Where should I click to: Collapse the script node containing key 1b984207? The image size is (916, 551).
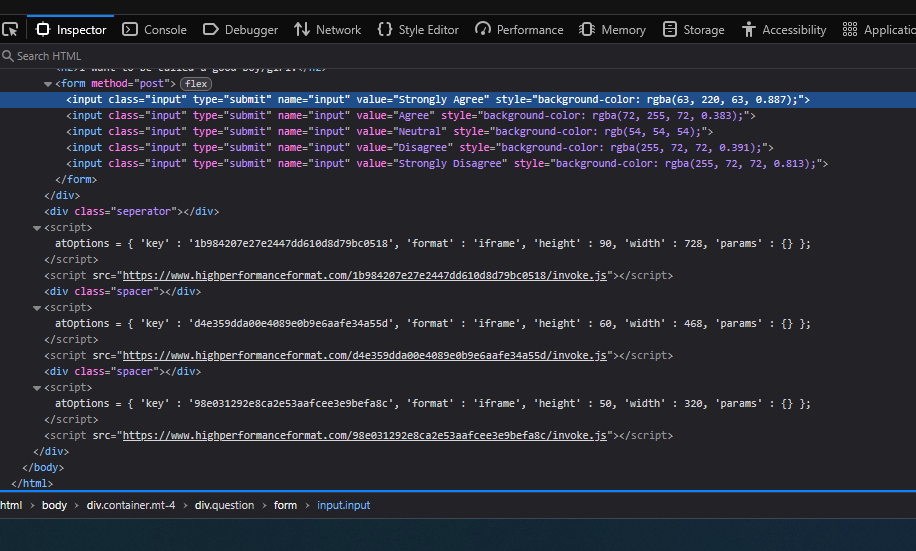(x=37, y=228)
